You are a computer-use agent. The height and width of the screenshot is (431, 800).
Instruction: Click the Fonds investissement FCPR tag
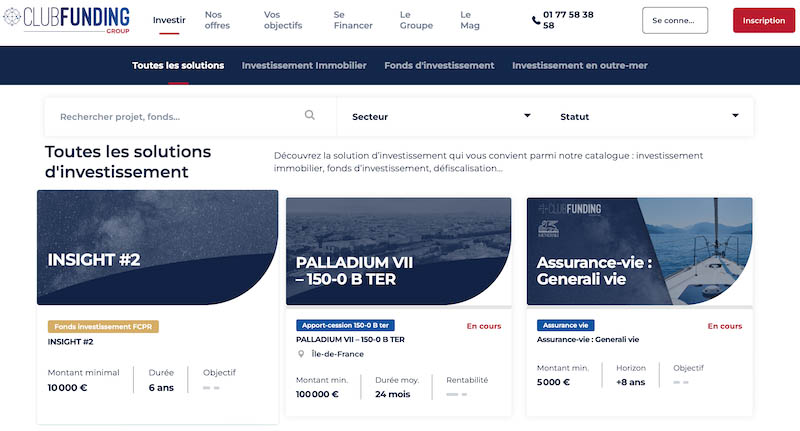103,326
